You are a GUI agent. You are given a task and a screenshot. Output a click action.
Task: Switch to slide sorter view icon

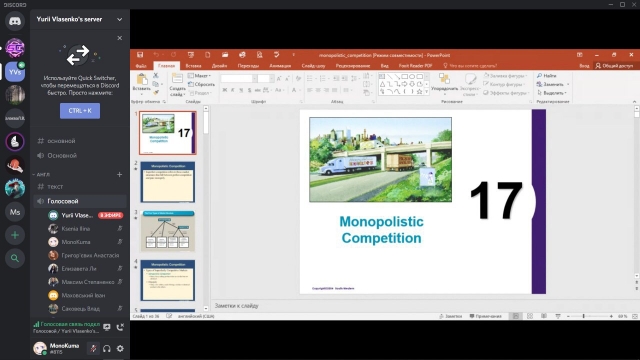tap(530, 316)
